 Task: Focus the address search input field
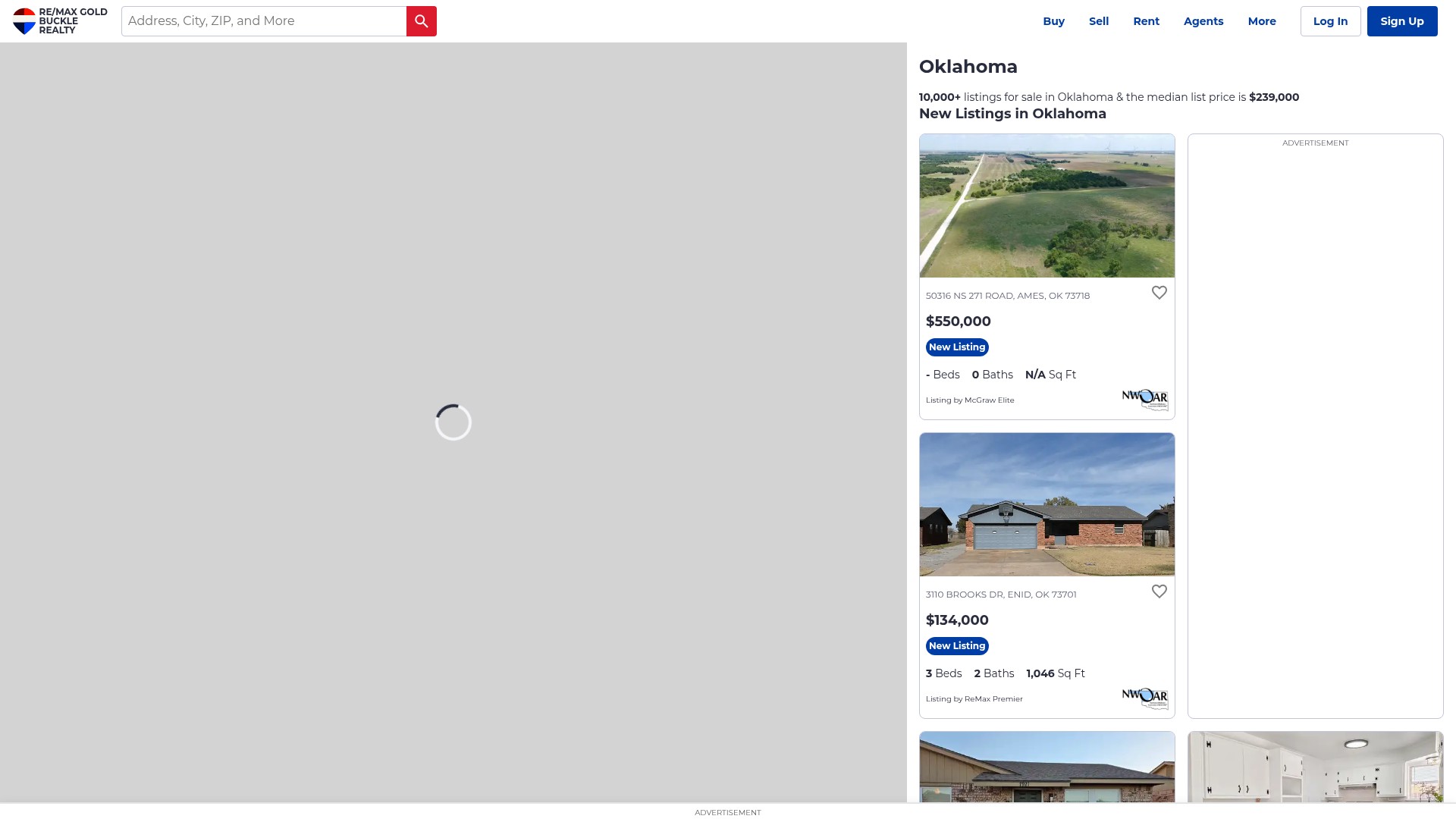tap(264, 21)
